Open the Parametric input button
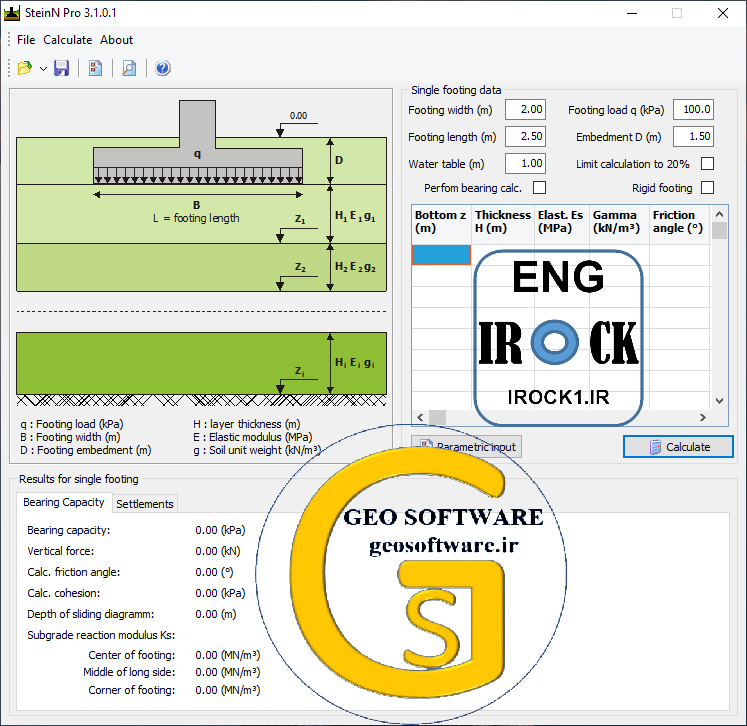Viewport: 747px width, 726px height. [466, 447]
